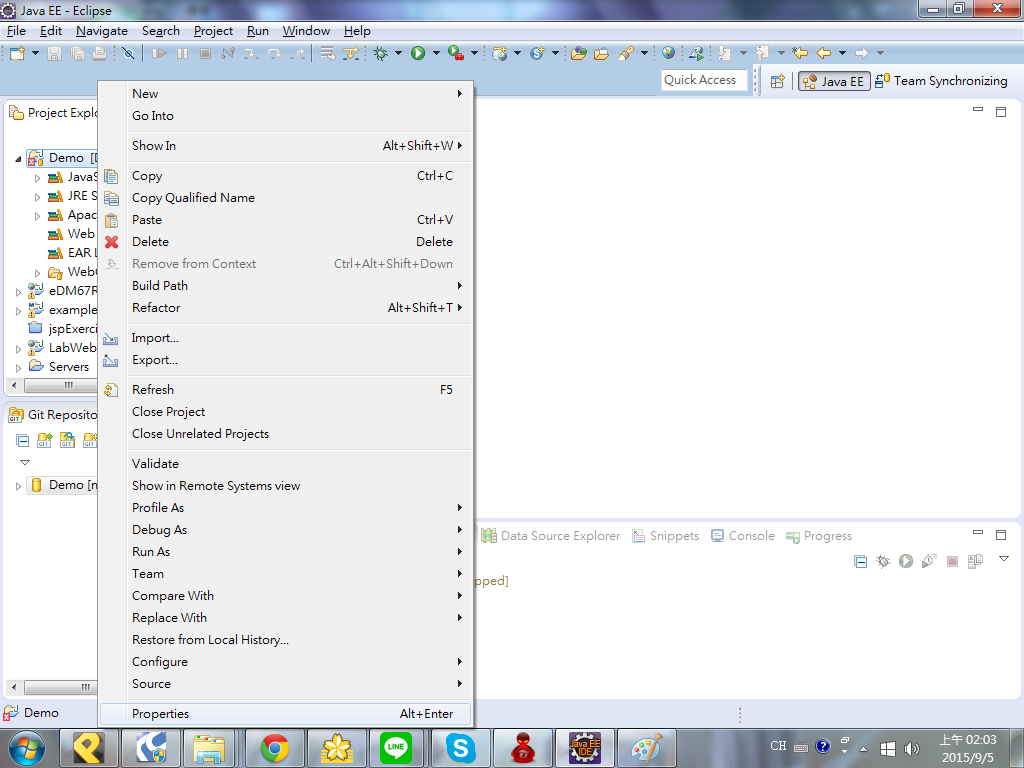1024x768 pixels.
Task: Click Project Explorer horizontal scrollbar thumb
Action: pyautogui.click(x=61, y=386)
